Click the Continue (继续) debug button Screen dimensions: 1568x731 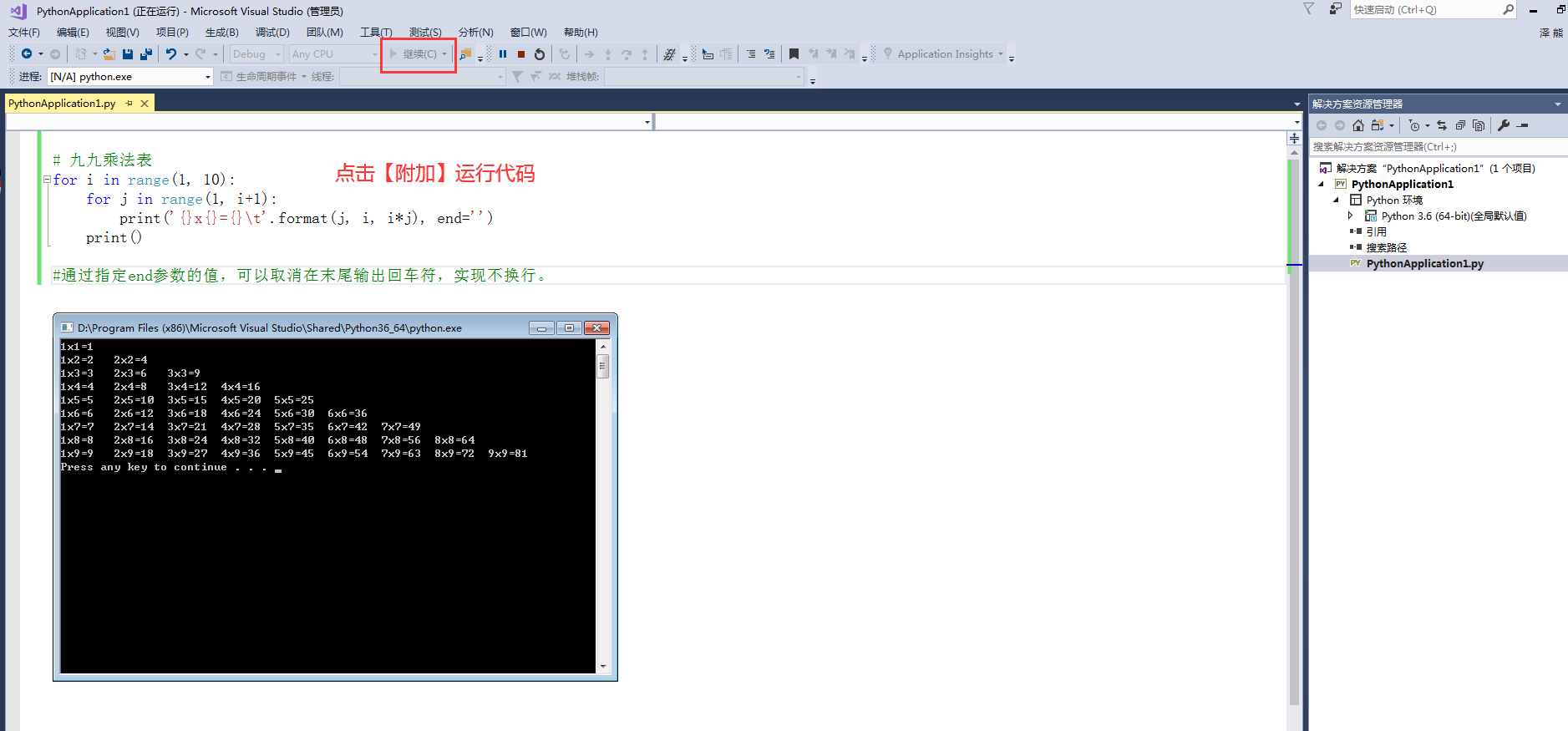coord(413,54)
